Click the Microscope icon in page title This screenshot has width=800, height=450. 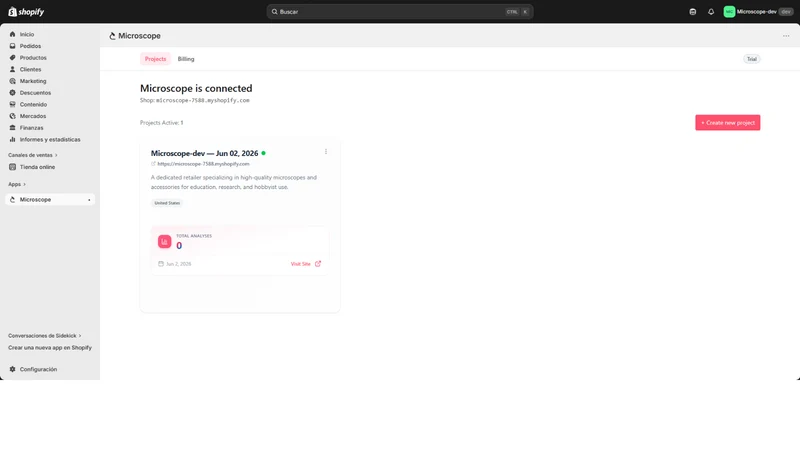click(112, 36)
